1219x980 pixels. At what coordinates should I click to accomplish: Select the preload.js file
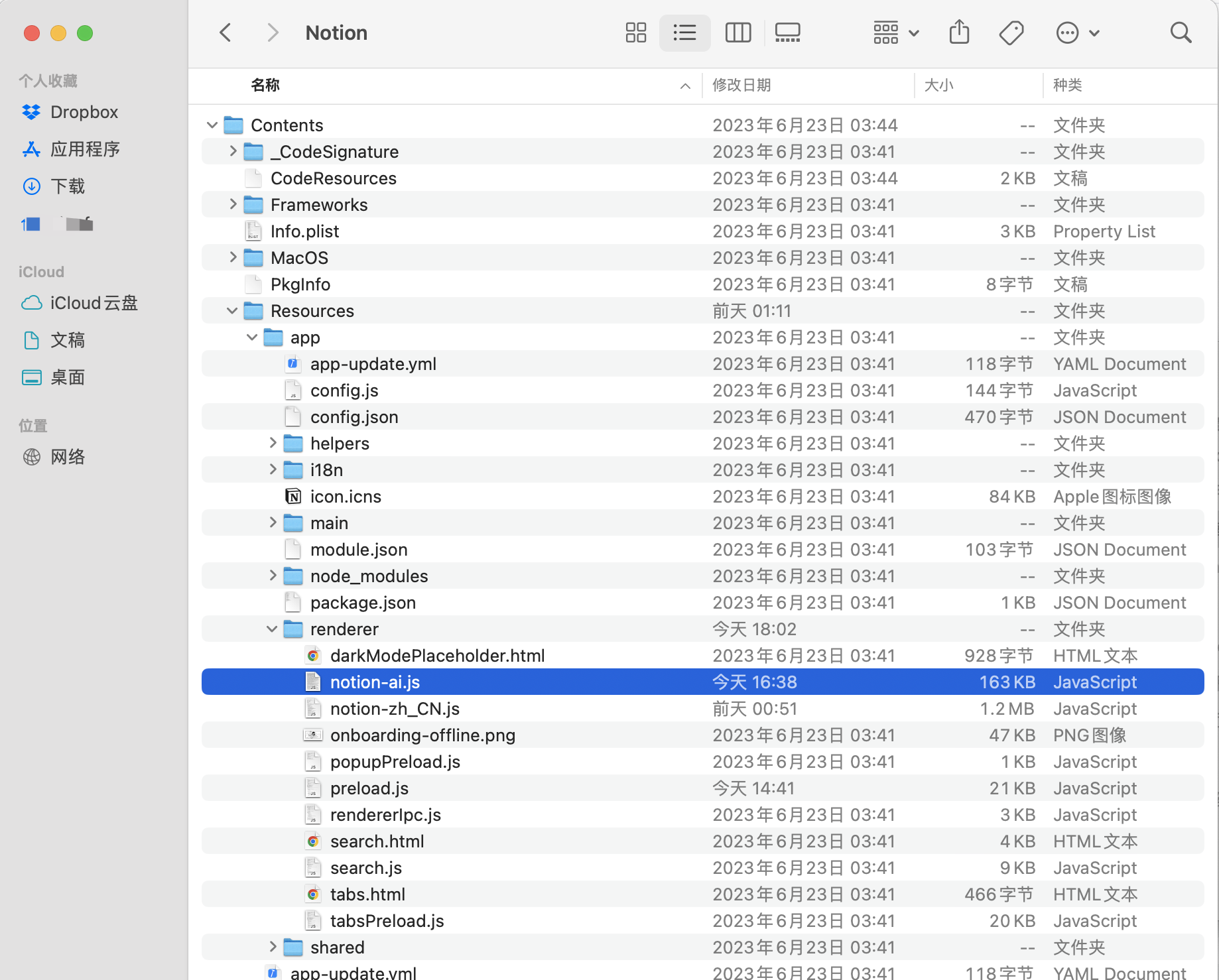(x=369, y=788)
